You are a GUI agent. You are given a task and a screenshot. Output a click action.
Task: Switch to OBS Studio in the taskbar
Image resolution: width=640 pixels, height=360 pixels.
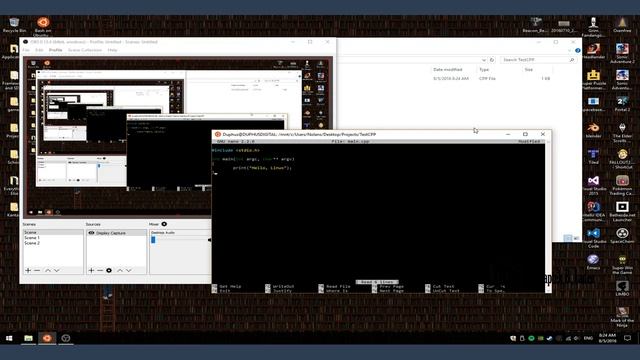click(65, 338)
